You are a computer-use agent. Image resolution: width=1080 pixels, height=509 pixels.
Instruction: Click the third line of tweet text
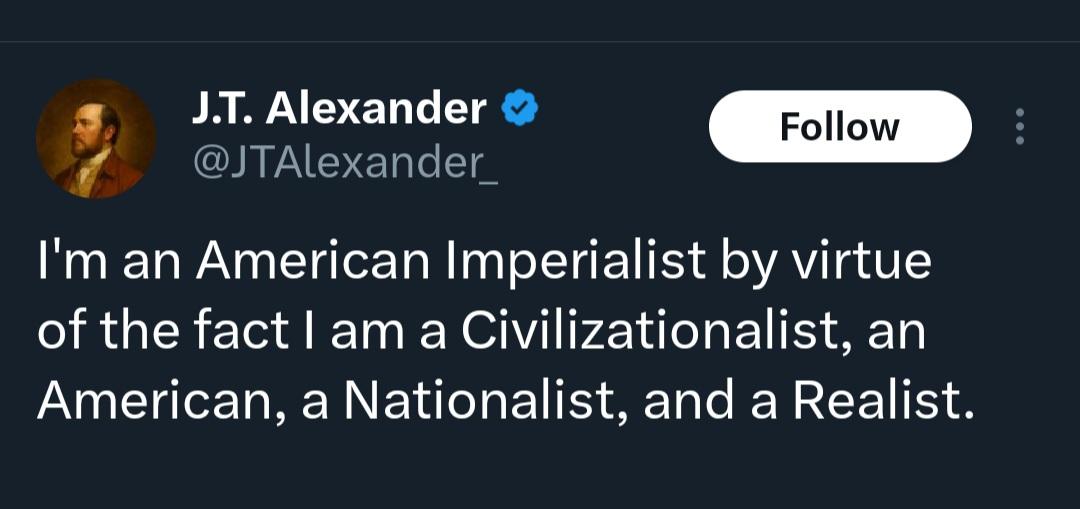click(x=504, y=401)
